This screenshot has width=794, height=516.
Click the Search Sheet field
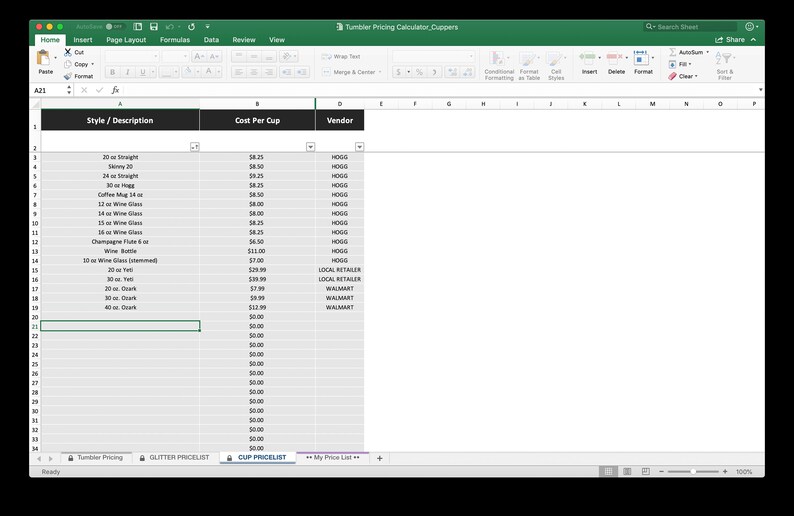(691, 27)
